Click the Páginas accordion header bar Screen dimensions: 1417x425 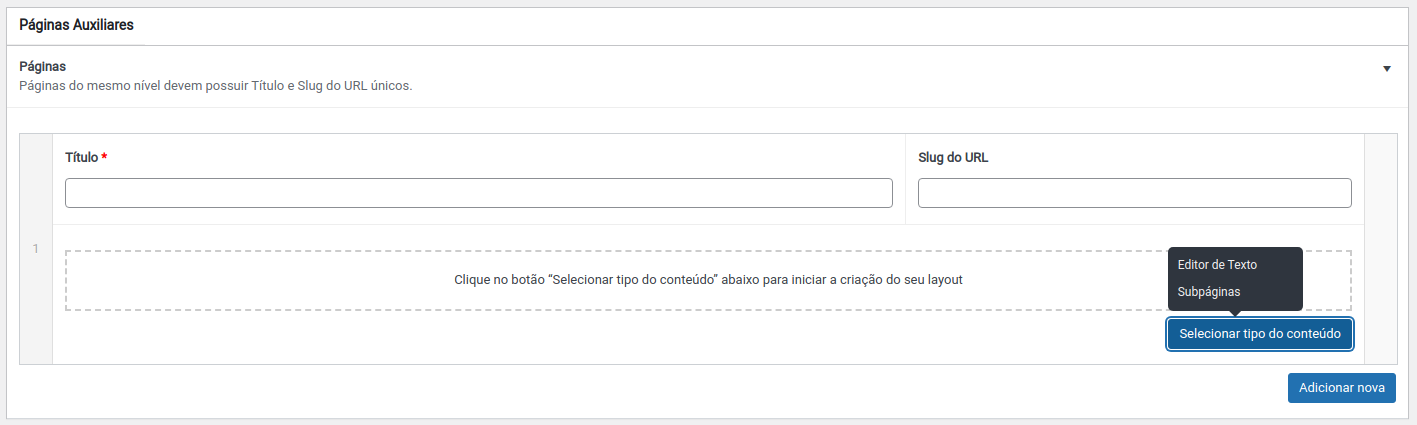700,76
